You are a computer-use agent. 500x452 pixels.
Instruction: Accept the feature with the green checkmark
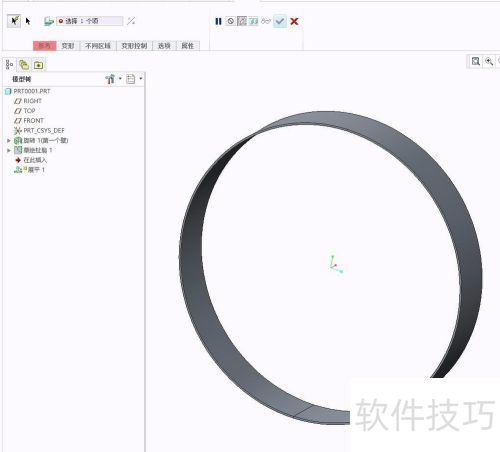tap(280, 21)
